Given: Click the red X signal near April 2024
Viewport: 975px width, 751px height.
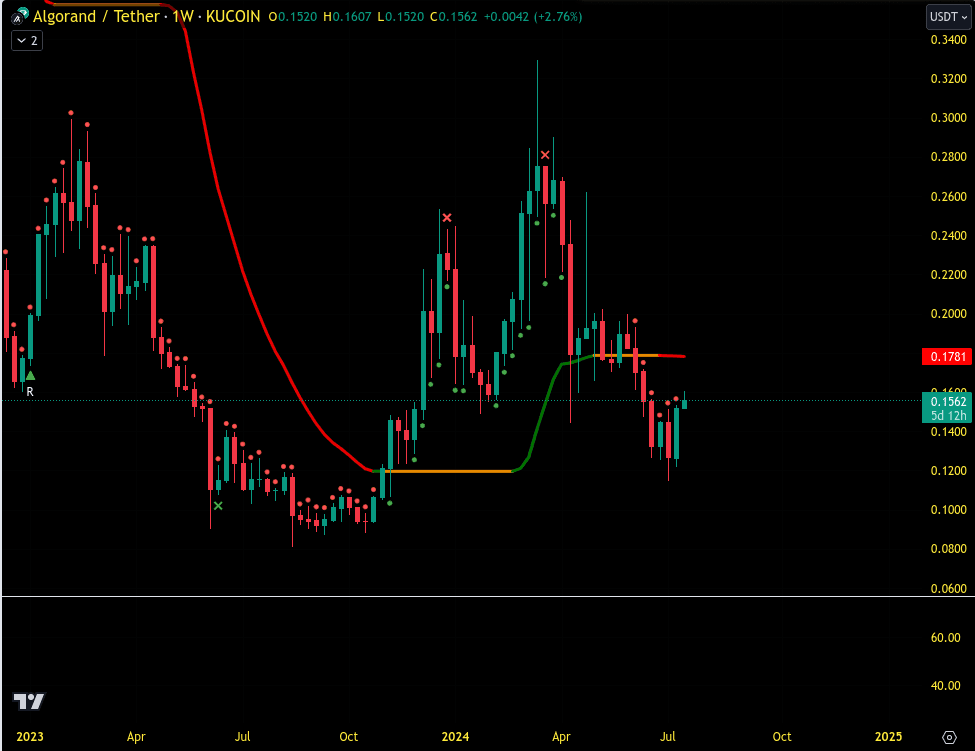Looking at the screenshot, I should pyautogui.click(x=545, y=155).
